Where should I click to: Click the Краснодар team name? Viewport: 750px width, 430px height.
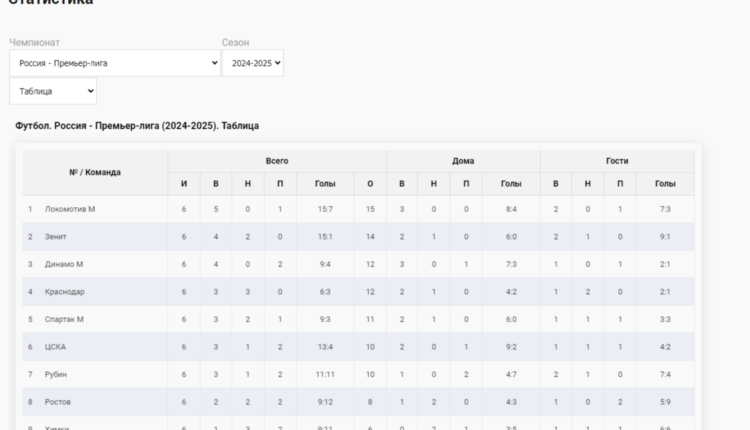click(x=65, y=292)
